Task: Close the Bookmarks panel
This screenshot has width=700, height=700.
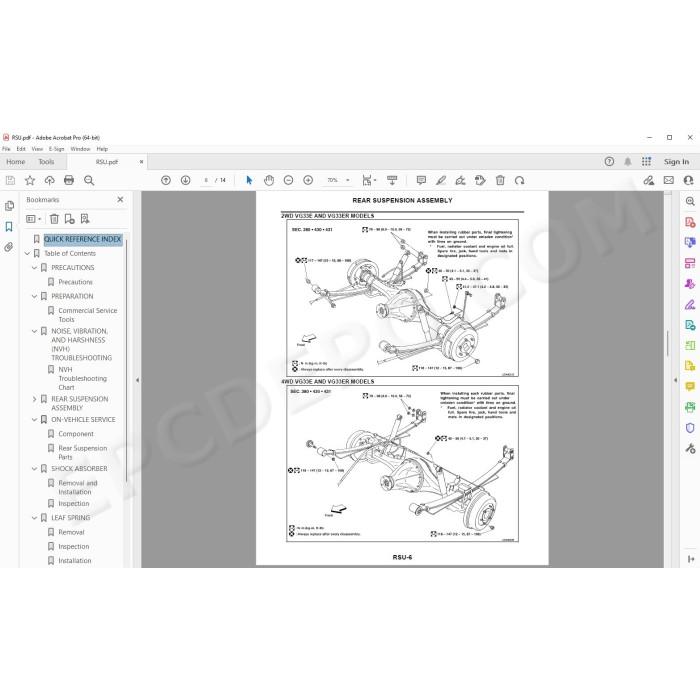Action: pyautogui.click(x=120, y=200)
